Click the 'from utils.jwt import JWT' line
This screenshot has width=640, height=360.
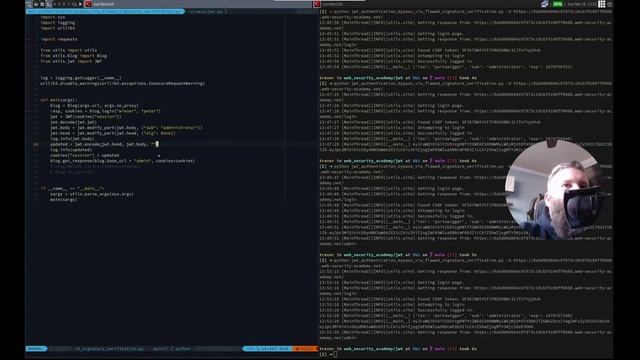71,61
